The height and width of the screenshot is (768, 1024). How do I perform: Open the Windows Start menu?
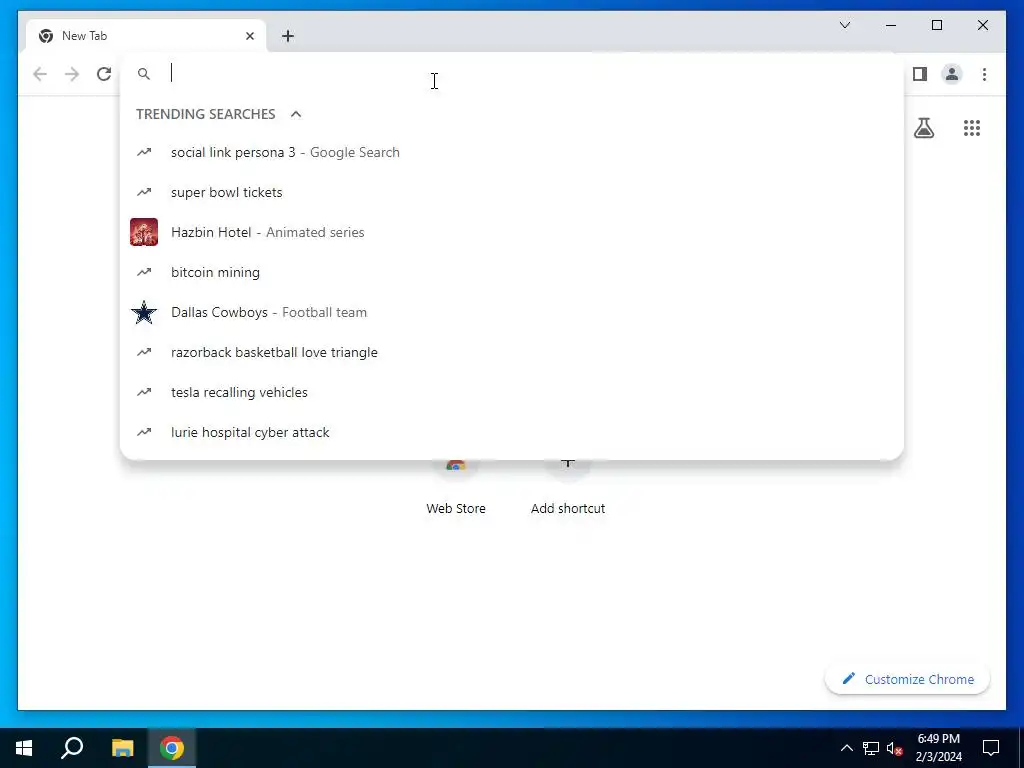click(x=24, y=748)
